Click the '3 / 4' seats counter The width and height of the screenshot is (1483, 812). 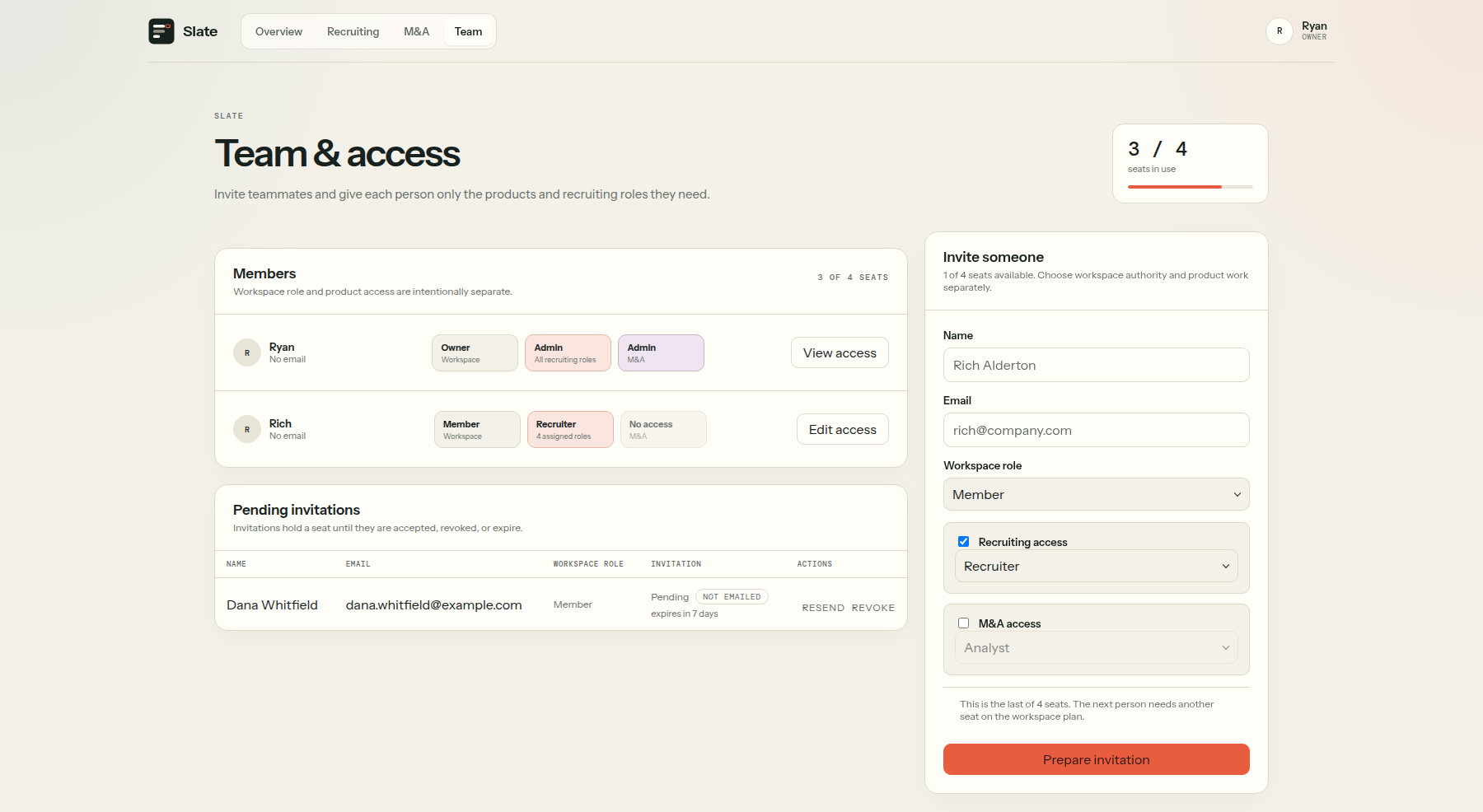point(1158,149)
